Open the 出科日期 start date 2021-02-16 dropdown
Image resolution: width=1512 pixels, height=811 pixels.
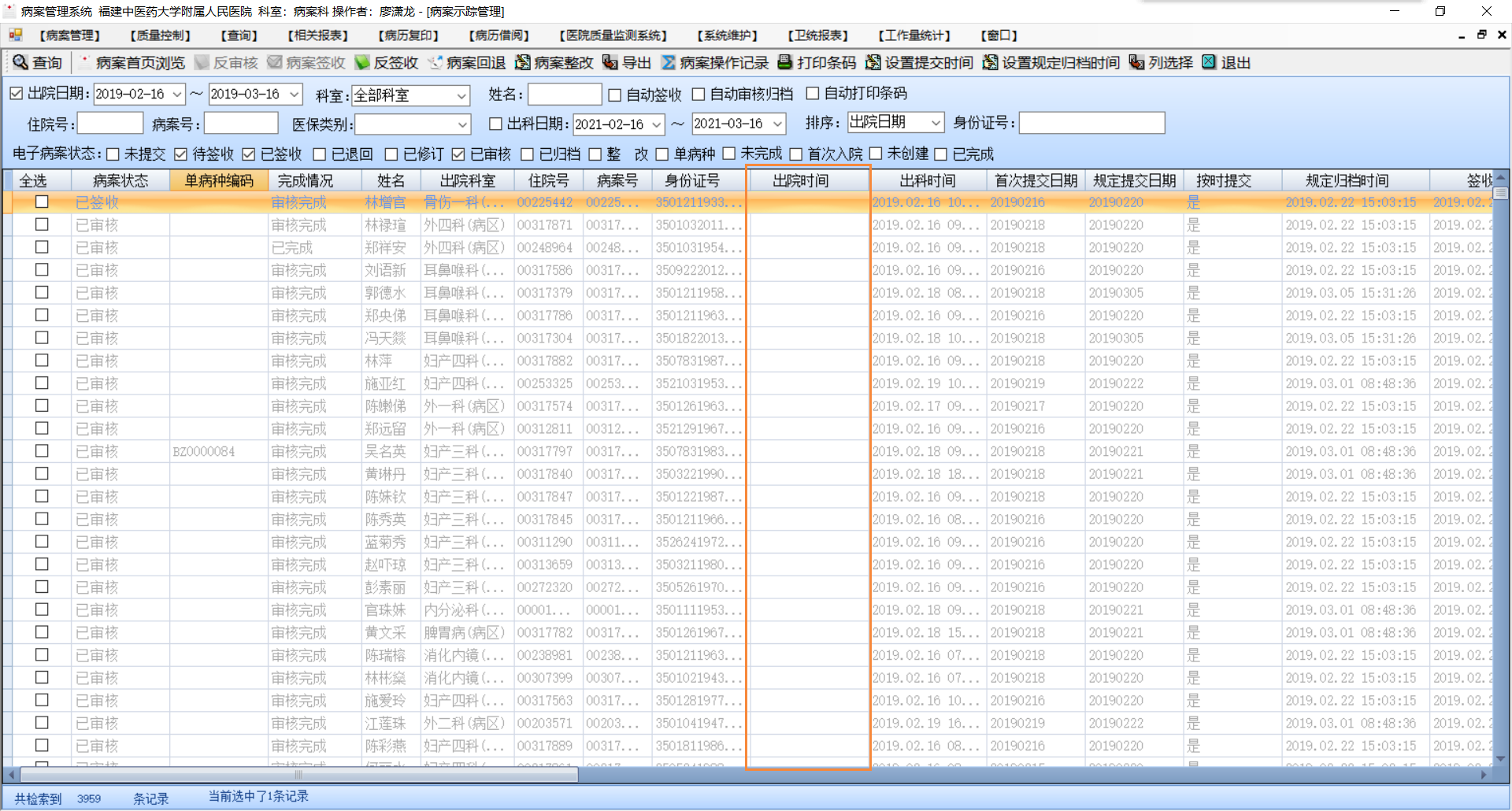pos(657,124)
